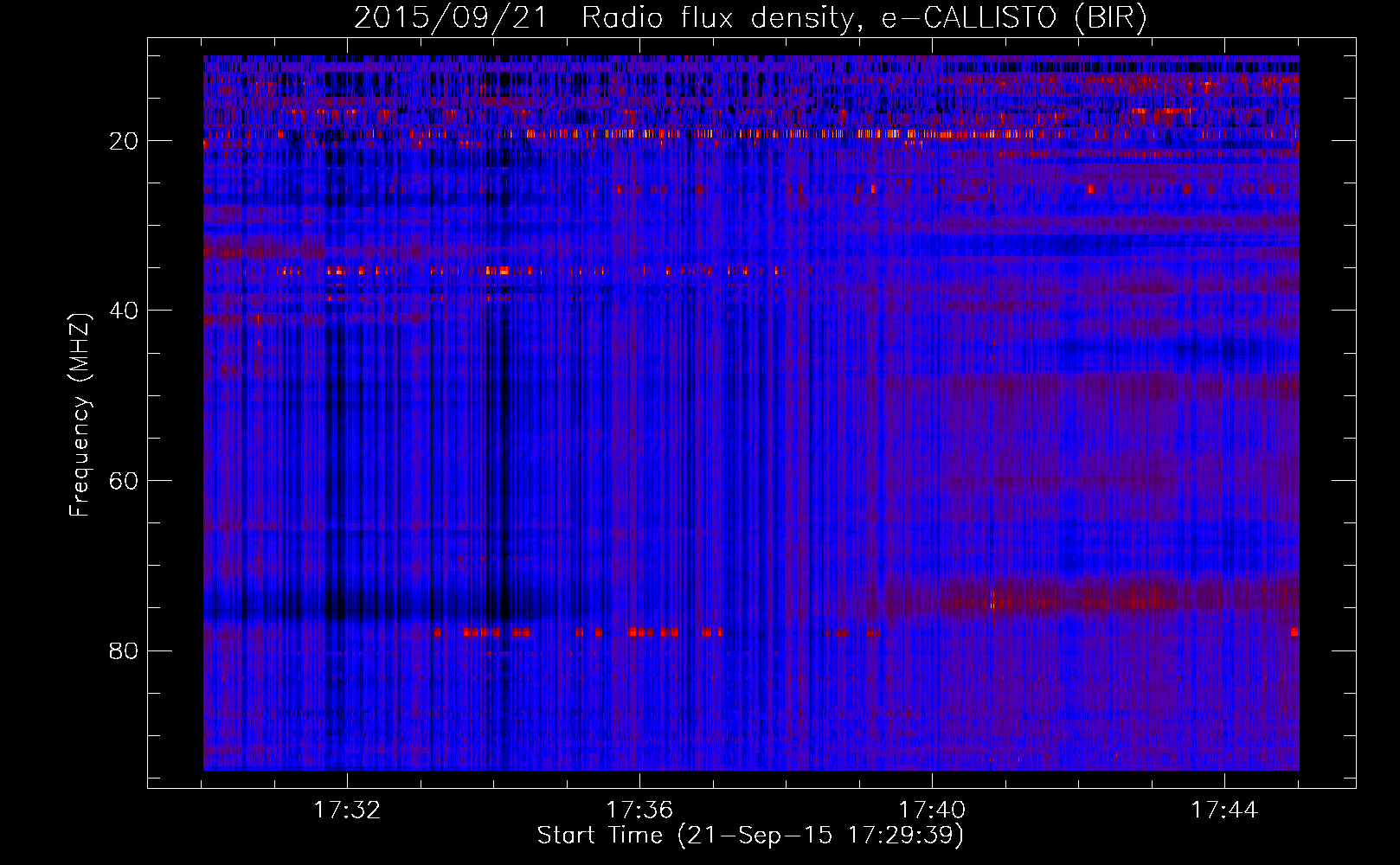The image size is (1400, 865).
Task: Click the plot title 'Radio flux density, e-CALLISTO (BIR)'
Action: [864, 18]
